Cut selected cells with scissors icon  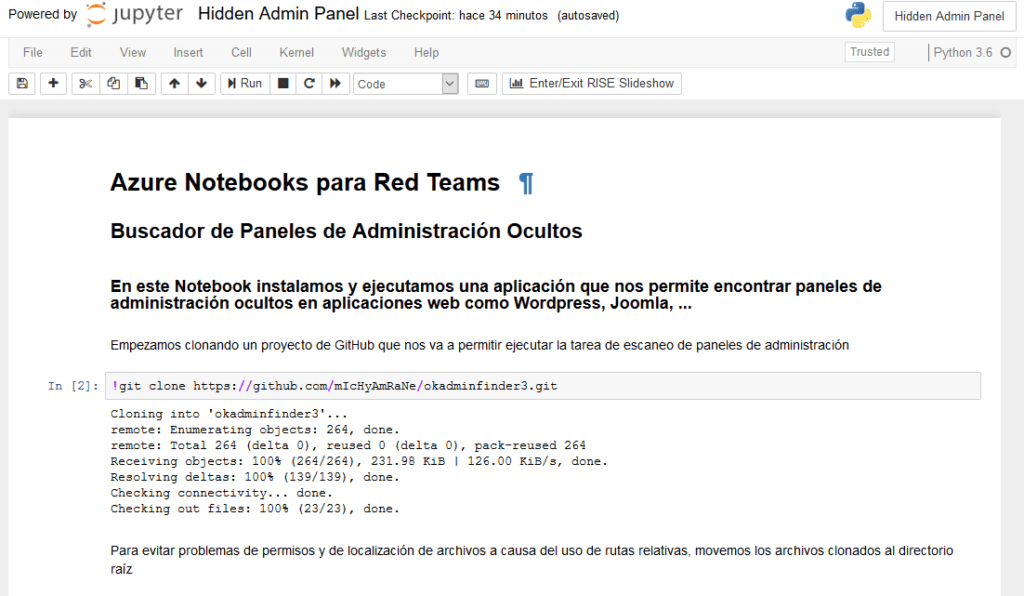coord(86,84)
